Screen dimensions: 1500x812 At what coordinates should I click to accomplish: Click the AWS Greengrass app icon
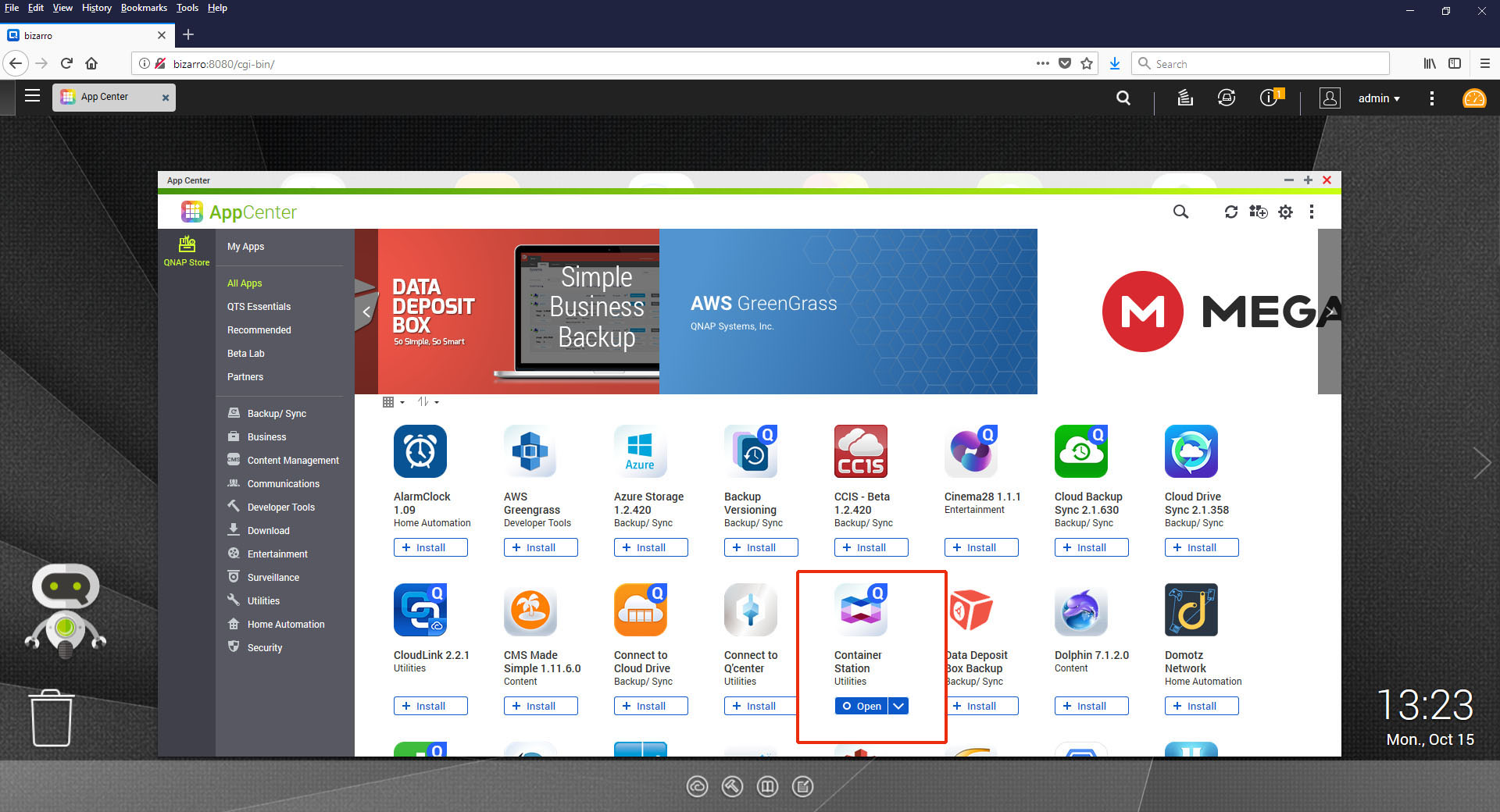pos(530,451)
